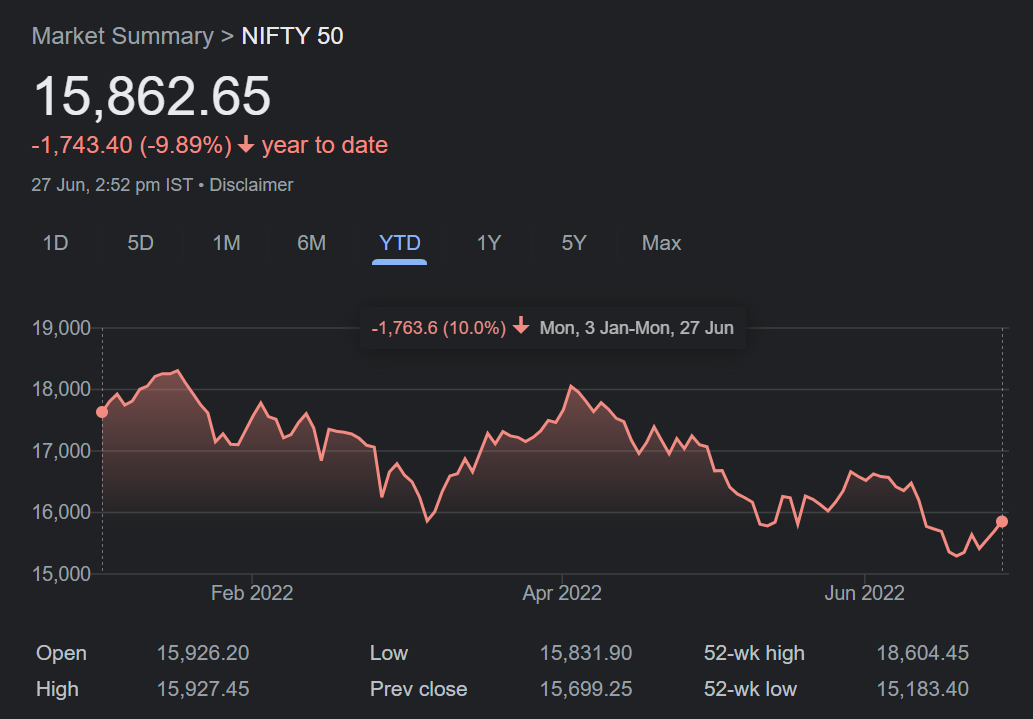Click the chart start point marker on 3 Jan

coord(102,412)
